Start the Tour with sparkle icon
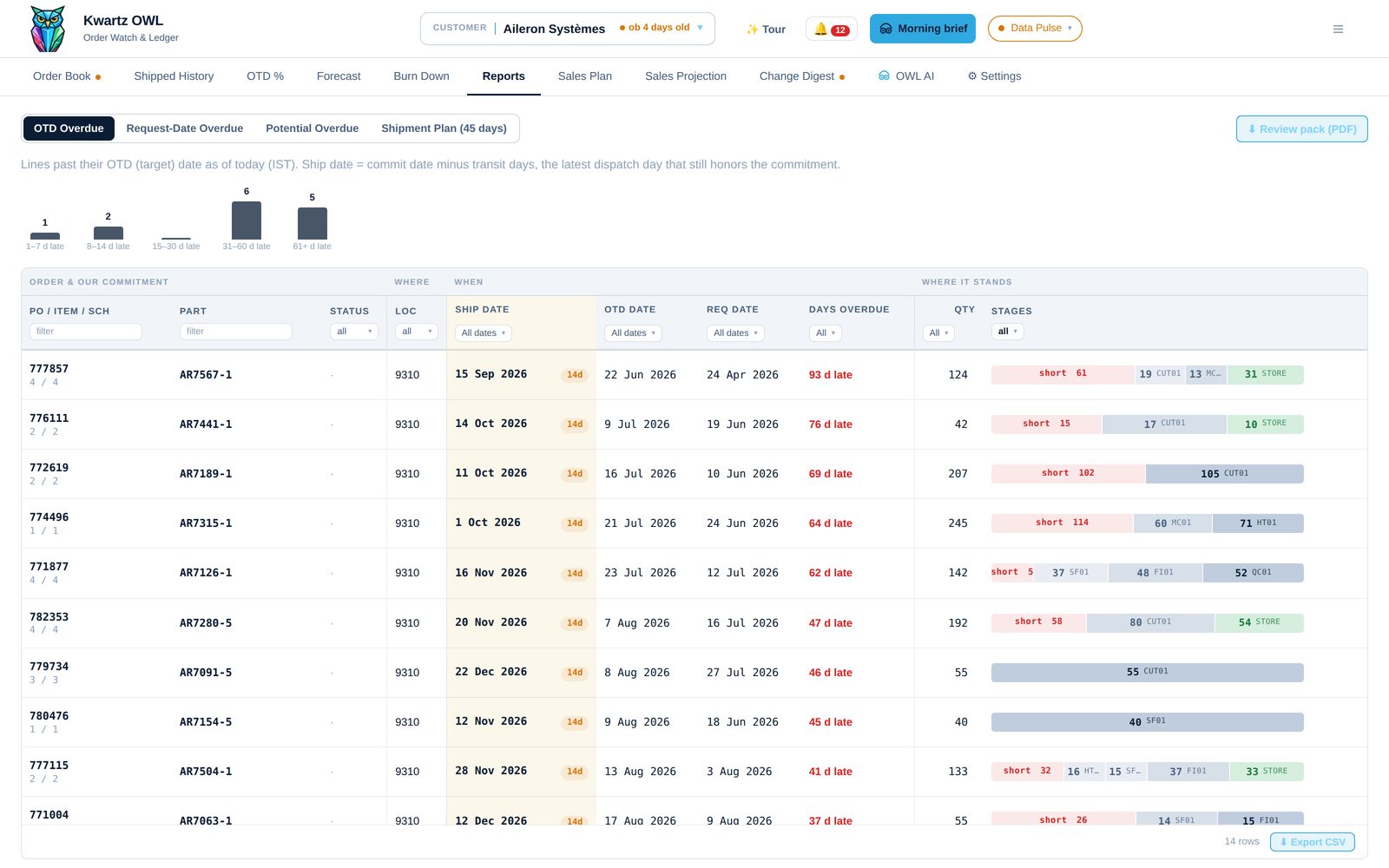Viewport: 1389px width, 868px height. (x=766, y=29)
